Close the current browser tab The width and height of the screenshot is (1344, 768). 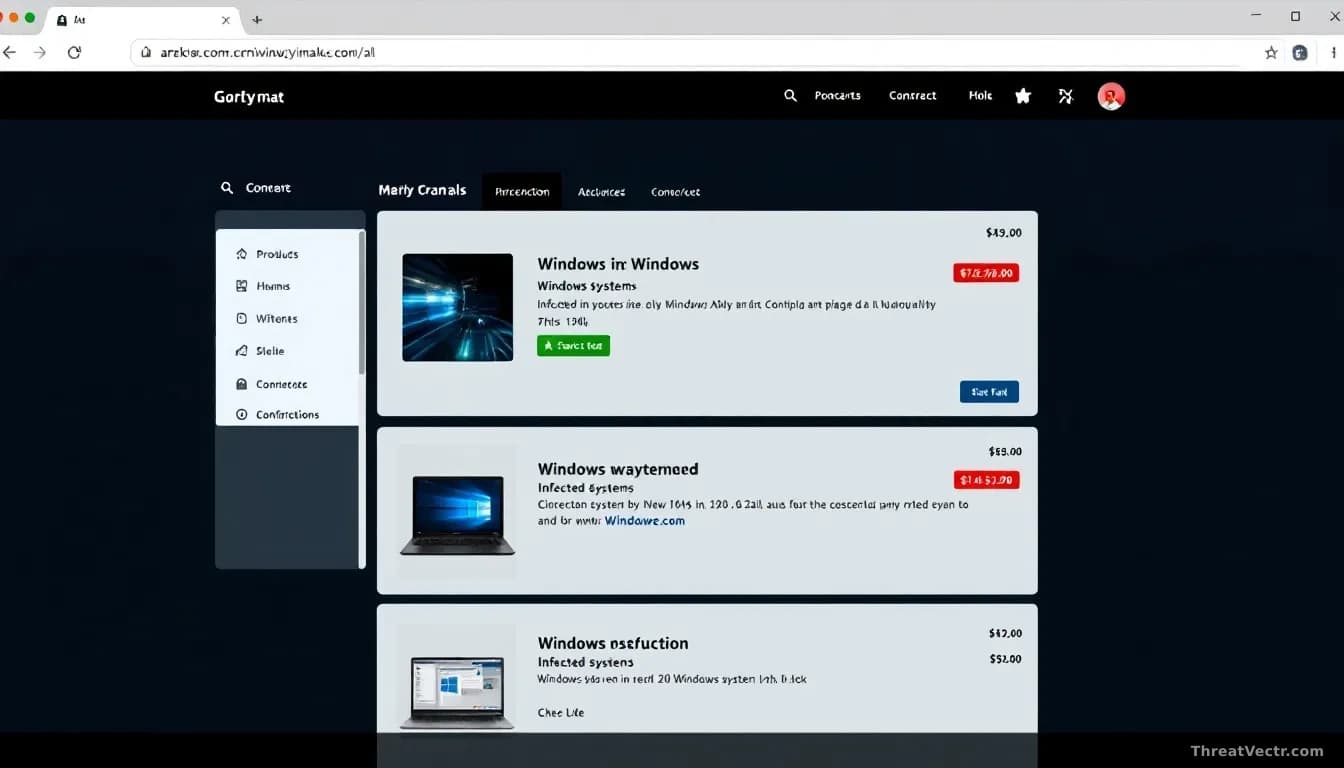coord(226,19)
